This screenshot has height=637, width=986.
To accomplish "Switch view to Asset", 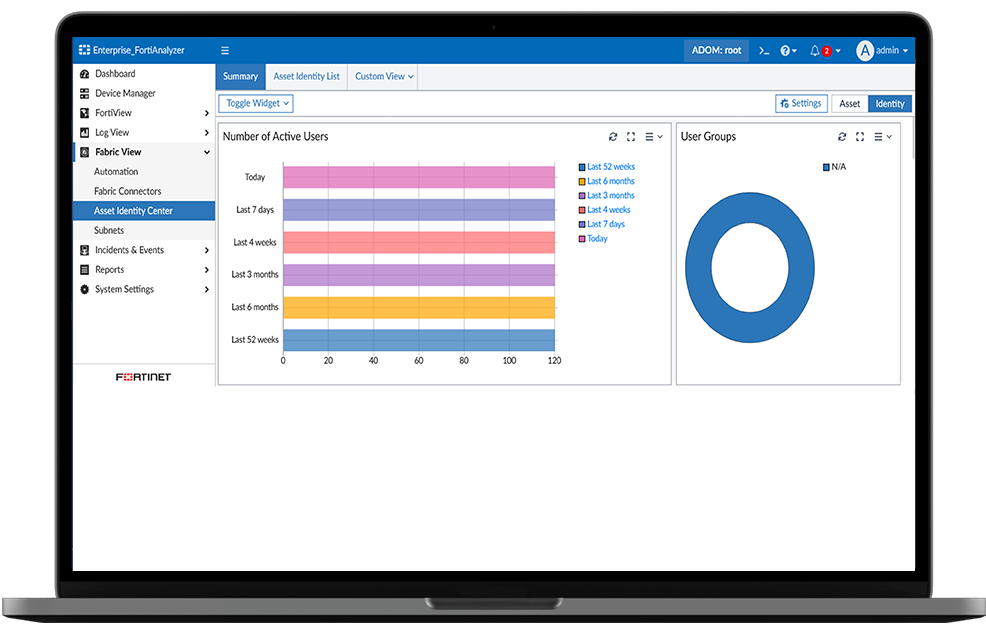I will coord(849,104).
